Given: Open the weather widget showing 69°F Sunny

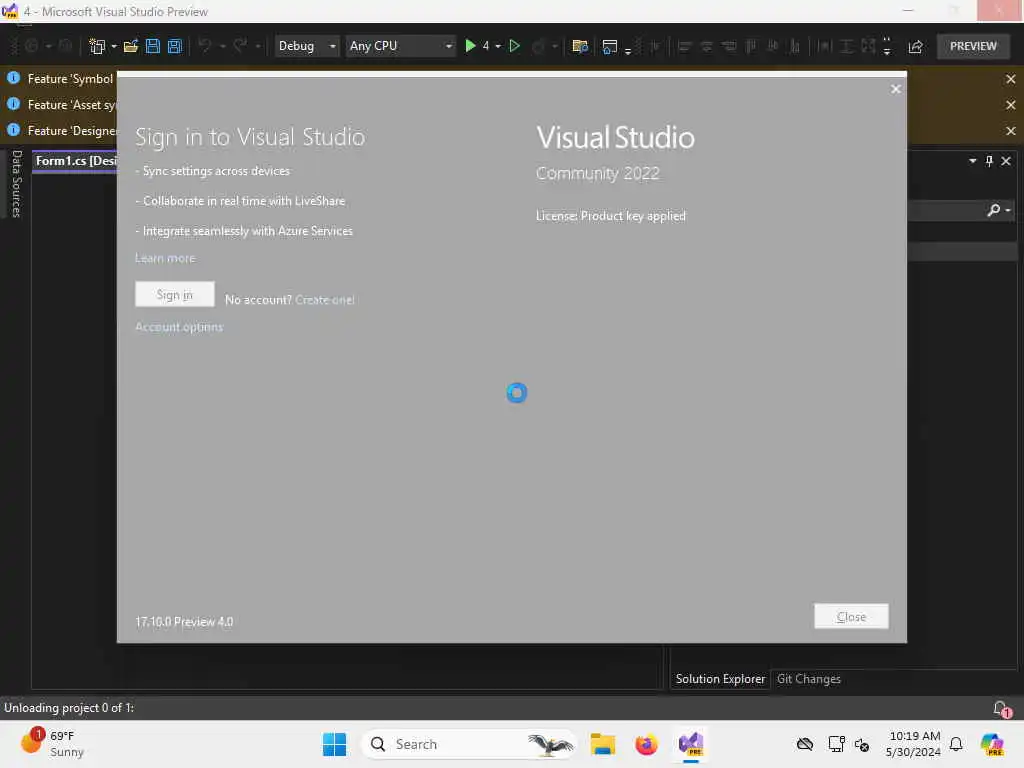Looking at the screenshot, I should [52, 744].
